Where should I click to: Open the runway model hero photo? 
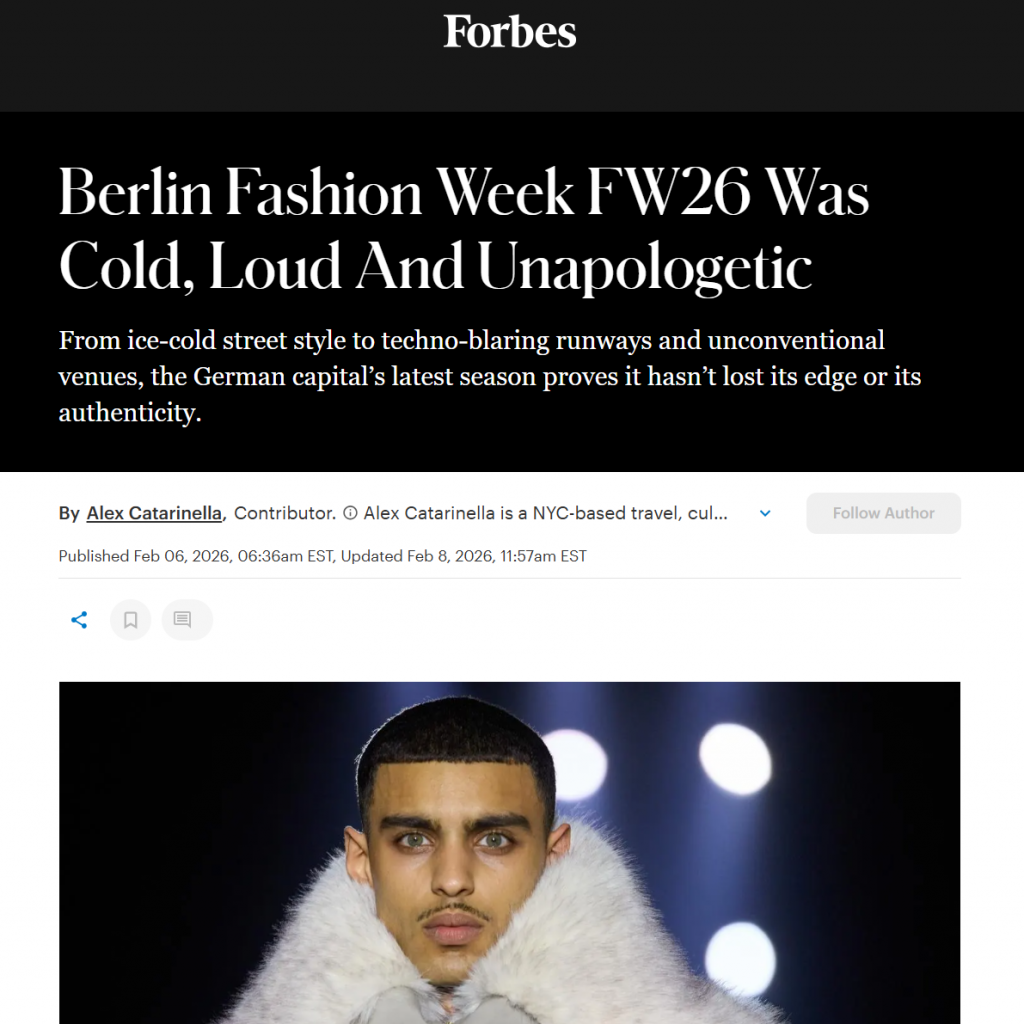tap(509, 853)
